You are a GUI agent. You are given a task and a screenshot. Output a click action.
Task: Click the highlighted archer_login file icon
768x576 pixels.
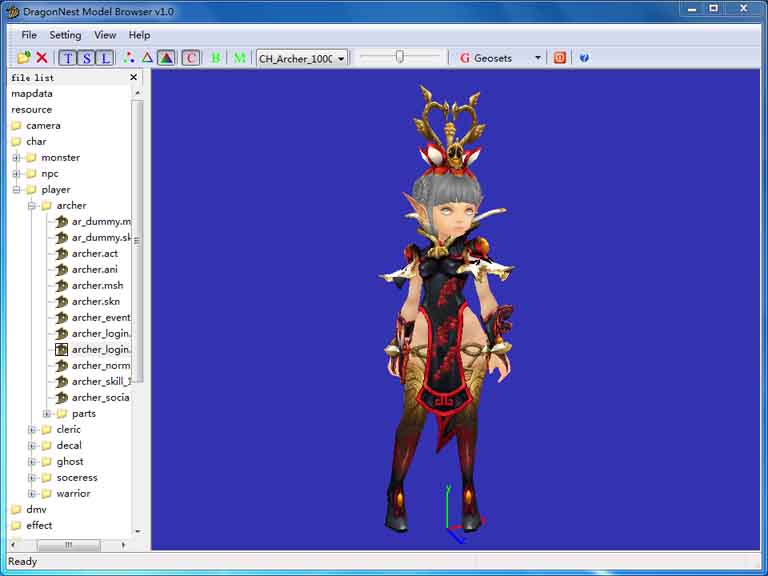[61, 349]
